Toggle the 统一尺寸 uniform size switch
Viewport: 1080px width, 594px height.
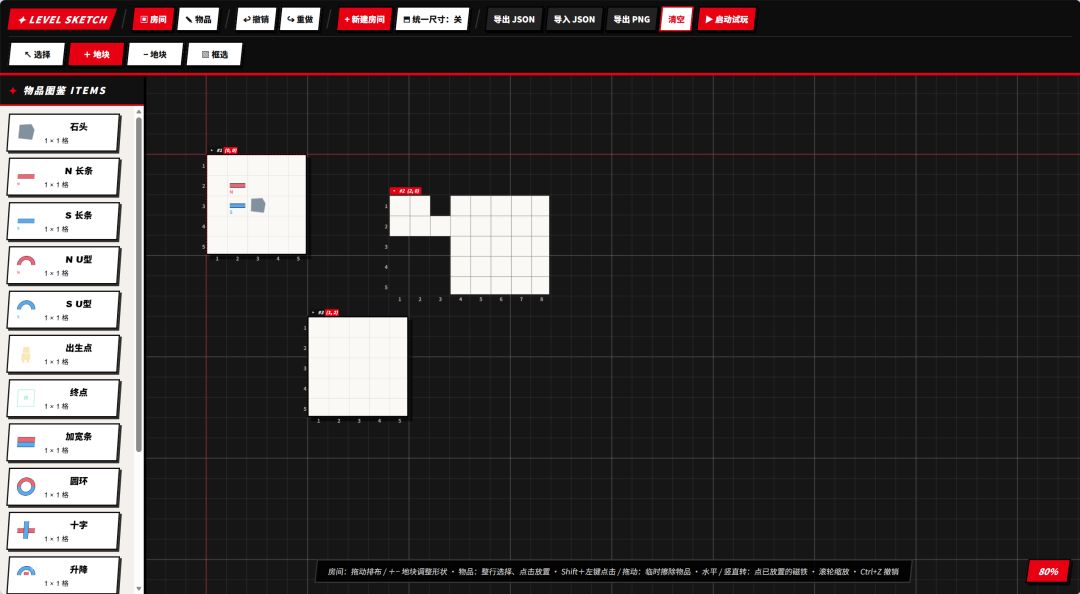[433, 19]
